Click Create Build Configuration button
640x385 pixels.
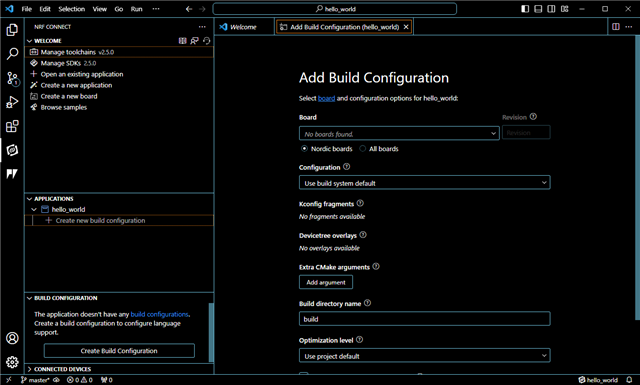click(x=119, y=351)
